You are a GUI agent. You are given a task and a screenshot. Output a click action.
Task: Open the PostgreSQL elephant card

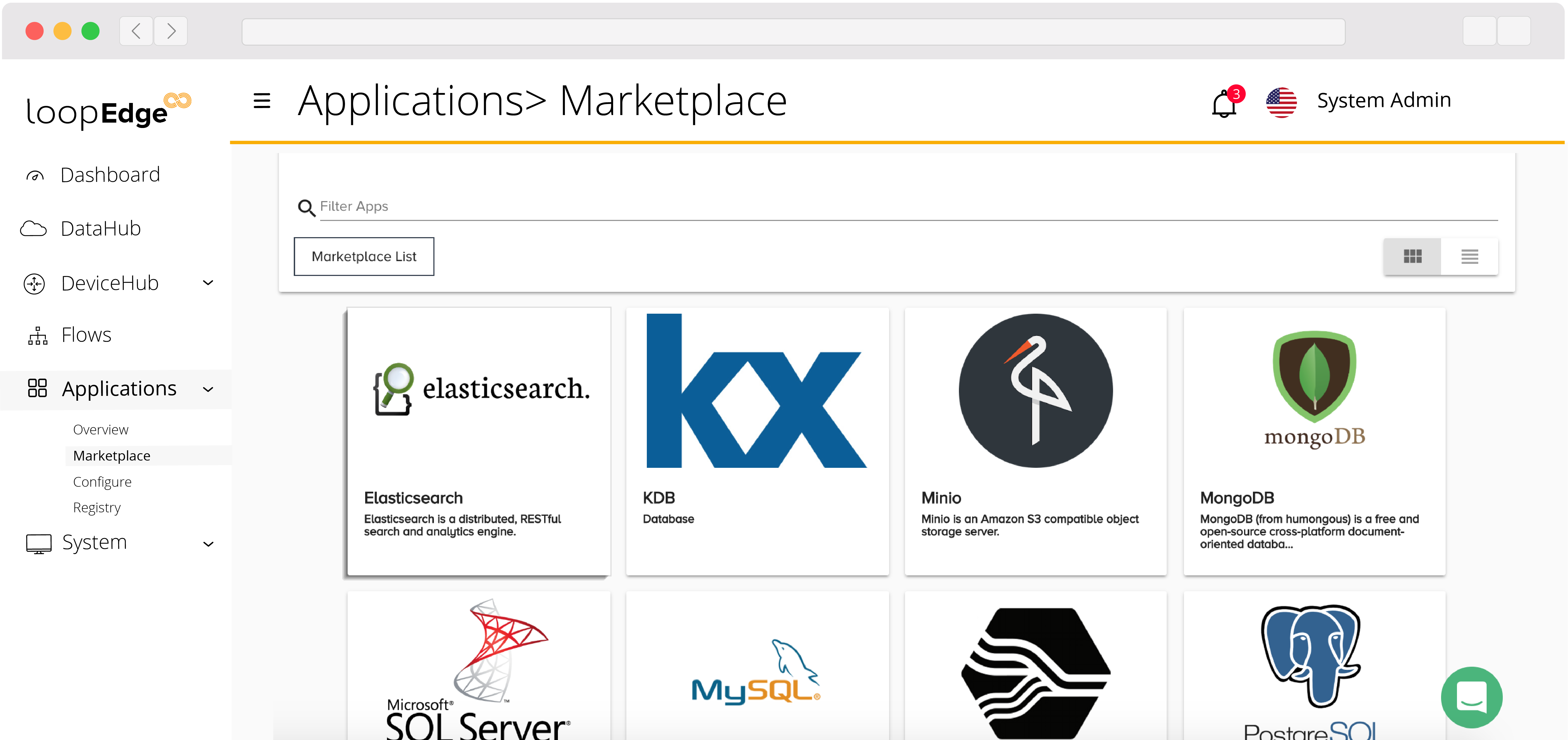click(1314, 666)
